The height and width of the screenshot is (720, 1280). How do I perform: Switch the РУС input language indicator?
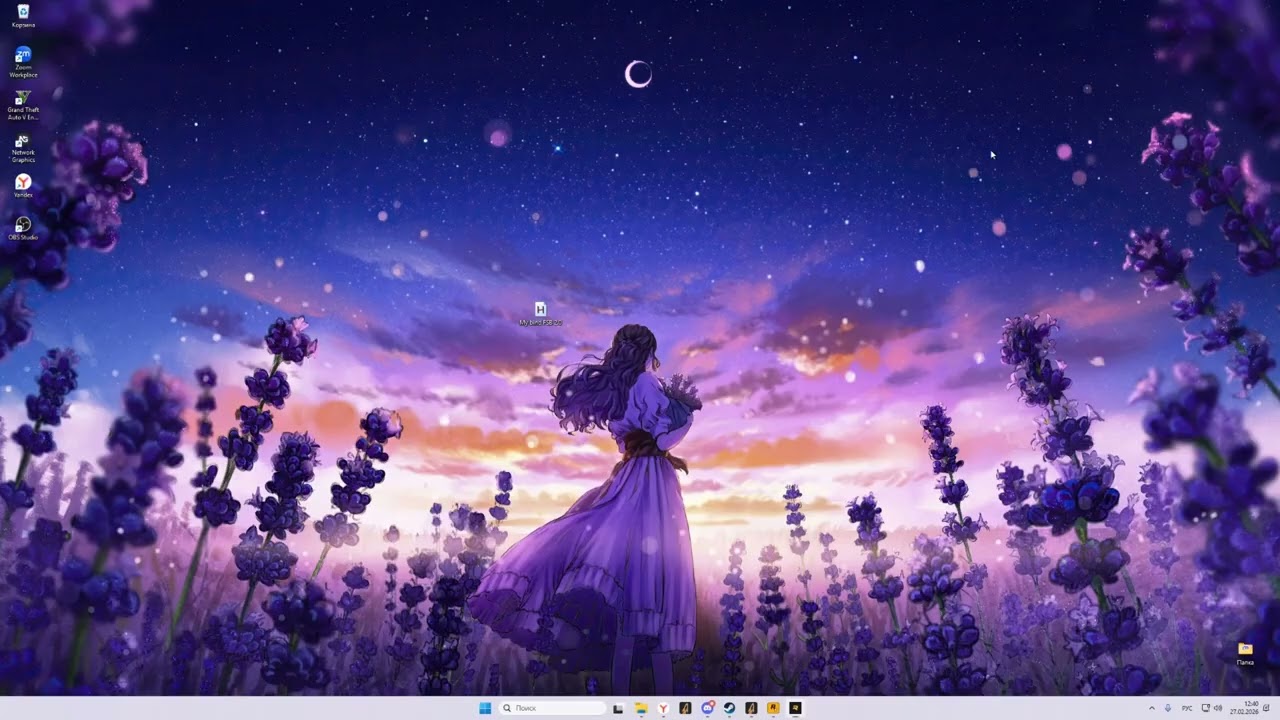click(x=1187, y=708)
